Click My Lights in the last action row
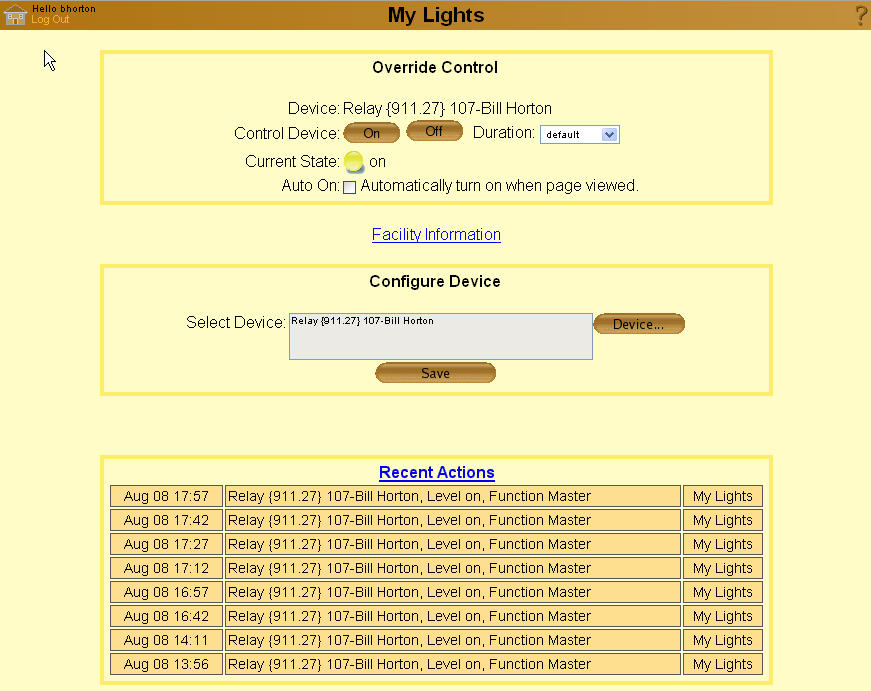Image resolution: width=871 pixels, height=691 pixels. pos(722,664)
